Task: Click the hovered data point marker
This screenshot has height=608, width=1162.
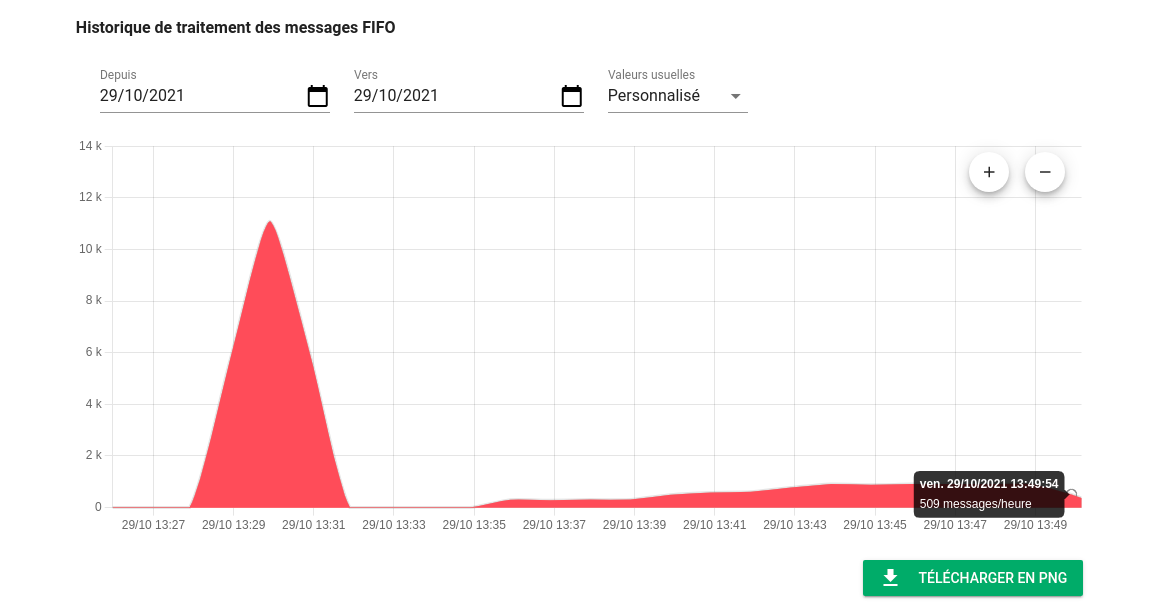Action: [x=1072, y=494]
